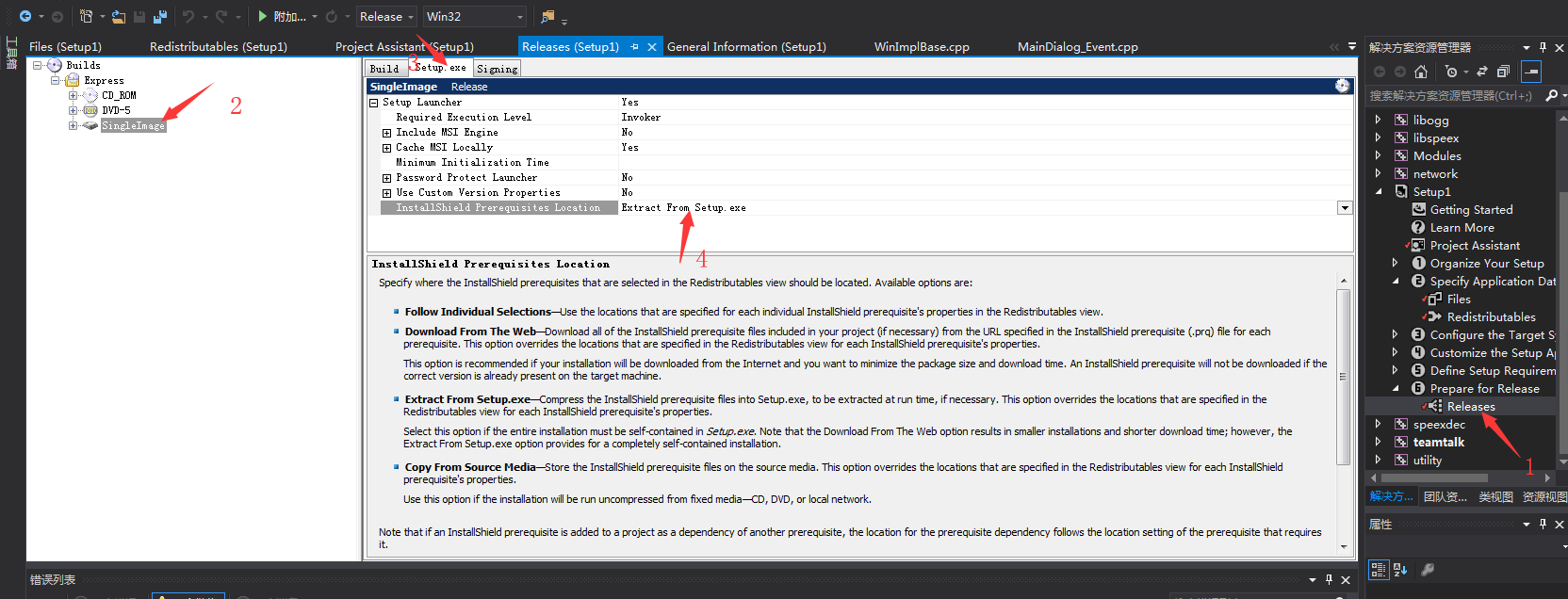
Task: Click the Navigate Backward toolbar arrow
Action: click(x=25, y=16)
